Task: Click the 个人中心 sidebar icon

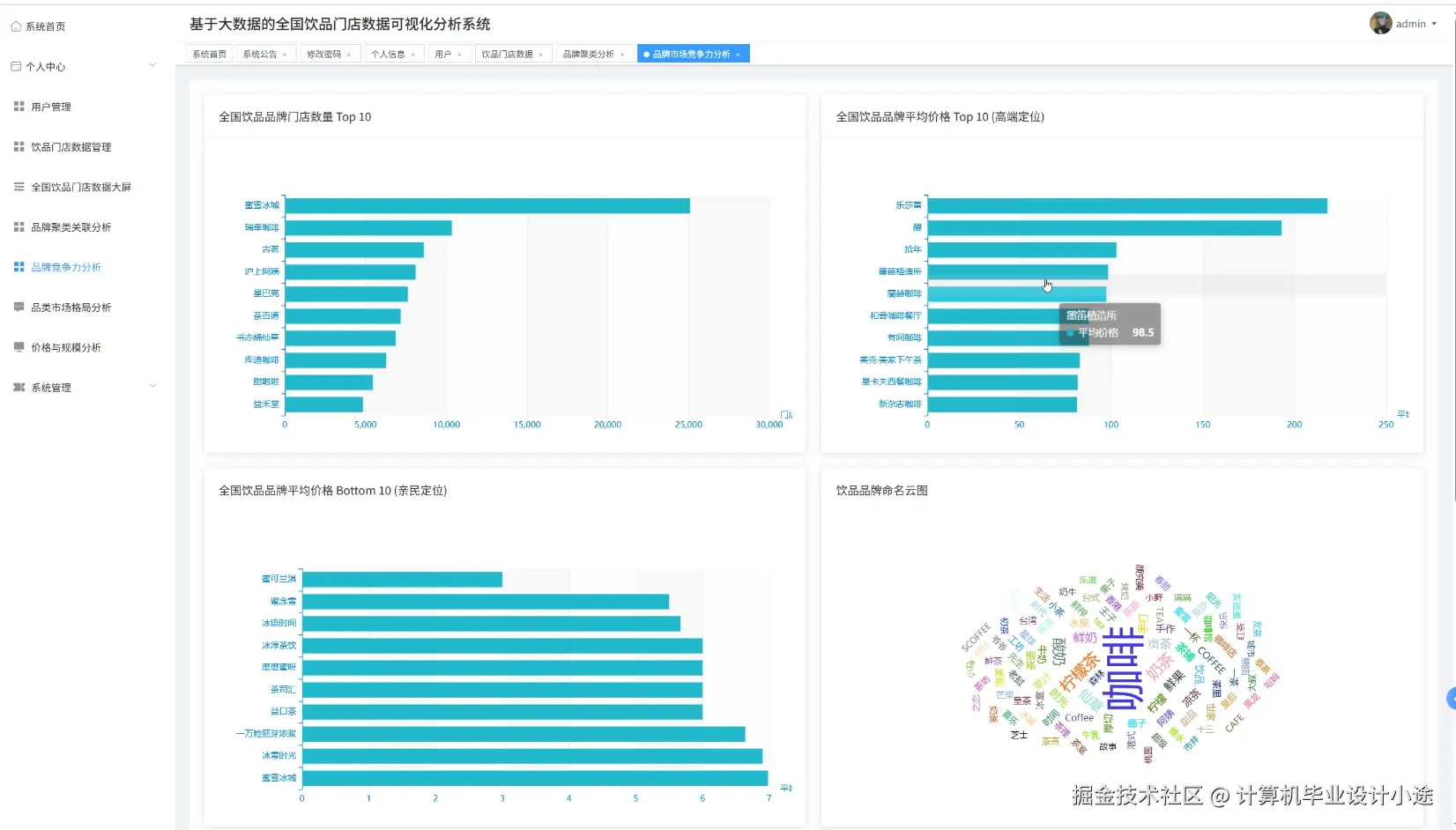Action: 16,66
